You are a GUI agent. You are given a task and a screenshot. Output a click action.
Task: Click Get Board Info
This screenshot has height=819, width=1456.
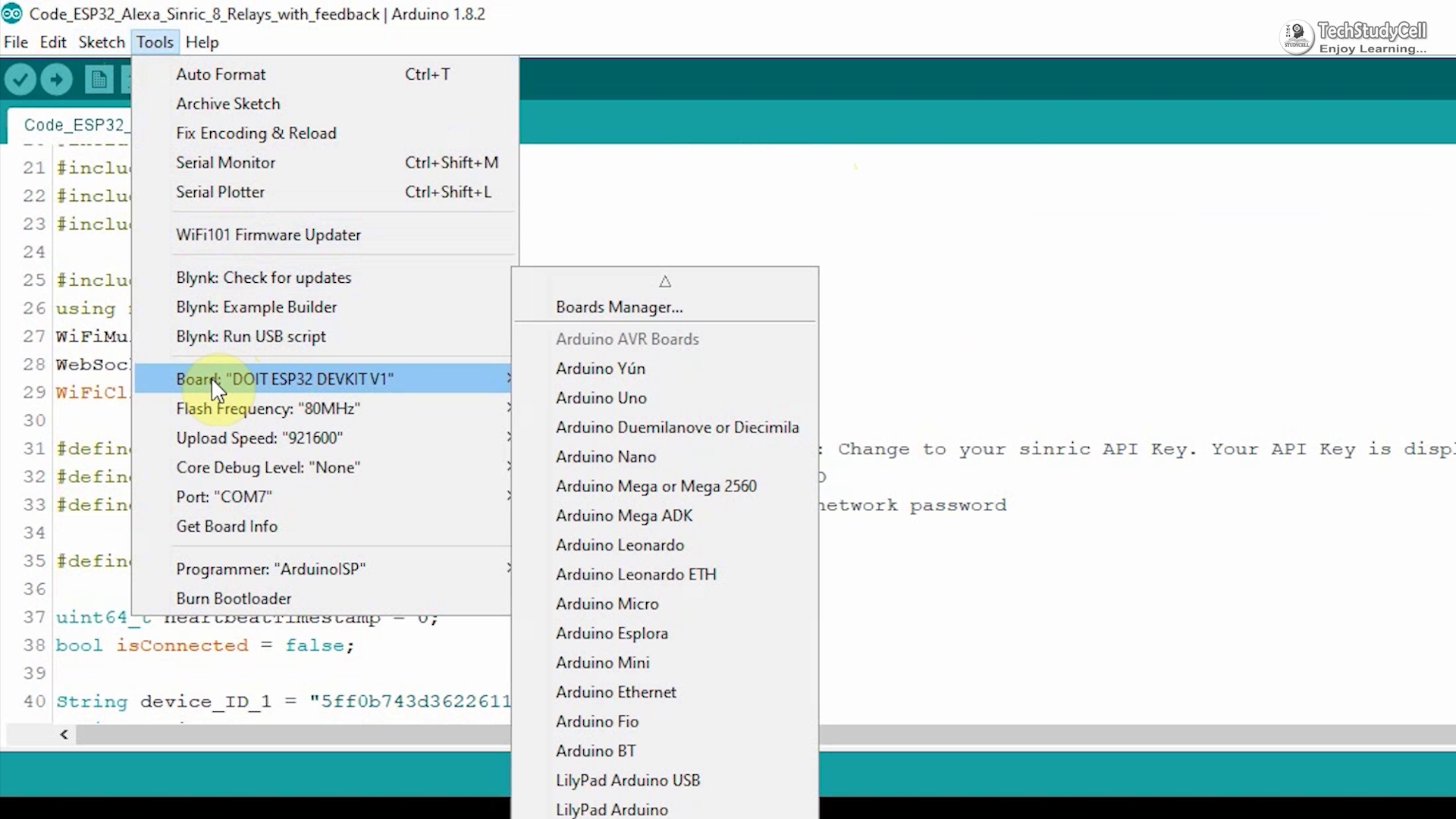(x=227, y=526)
